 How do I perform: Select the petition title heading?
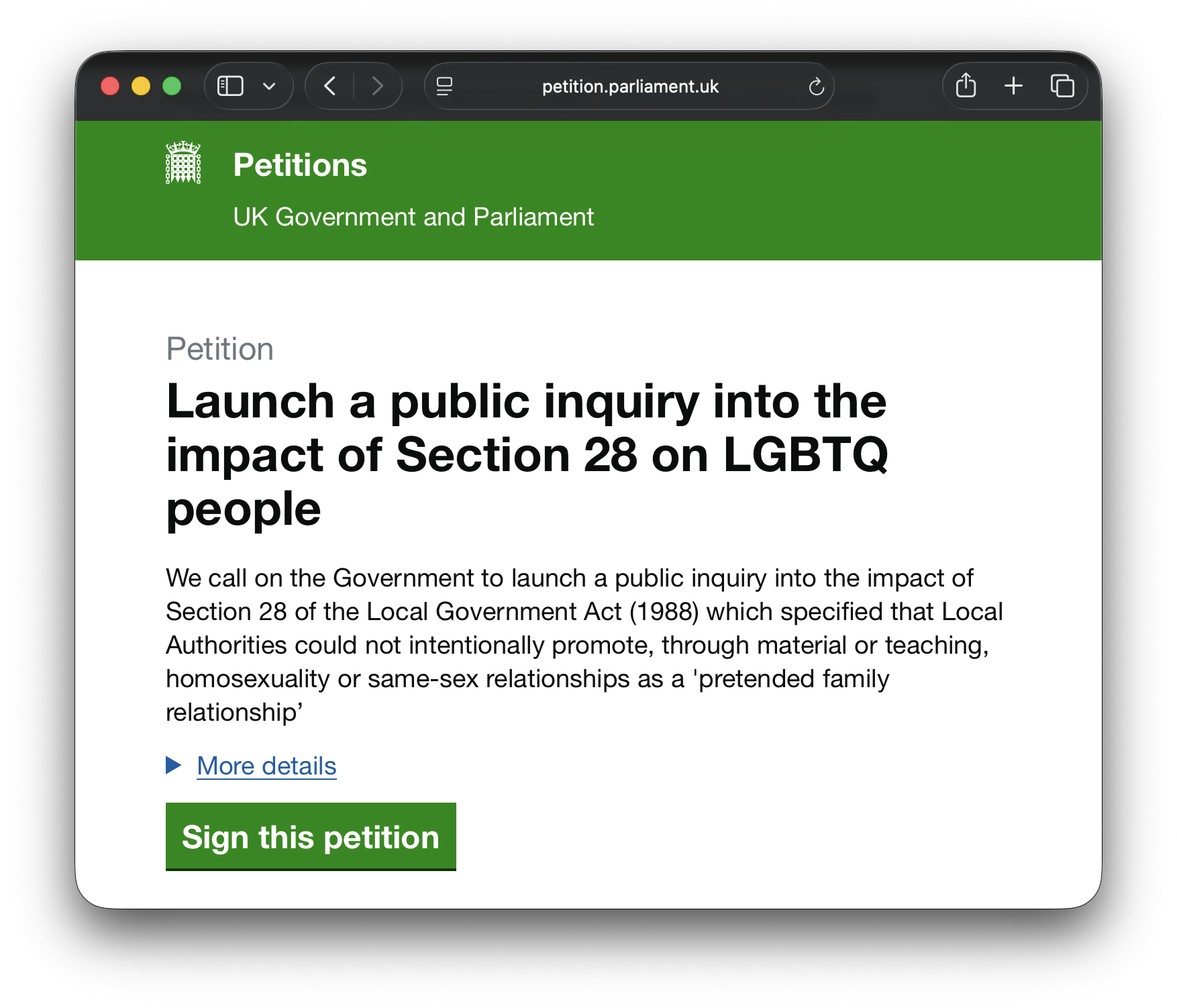pos(527,455)
